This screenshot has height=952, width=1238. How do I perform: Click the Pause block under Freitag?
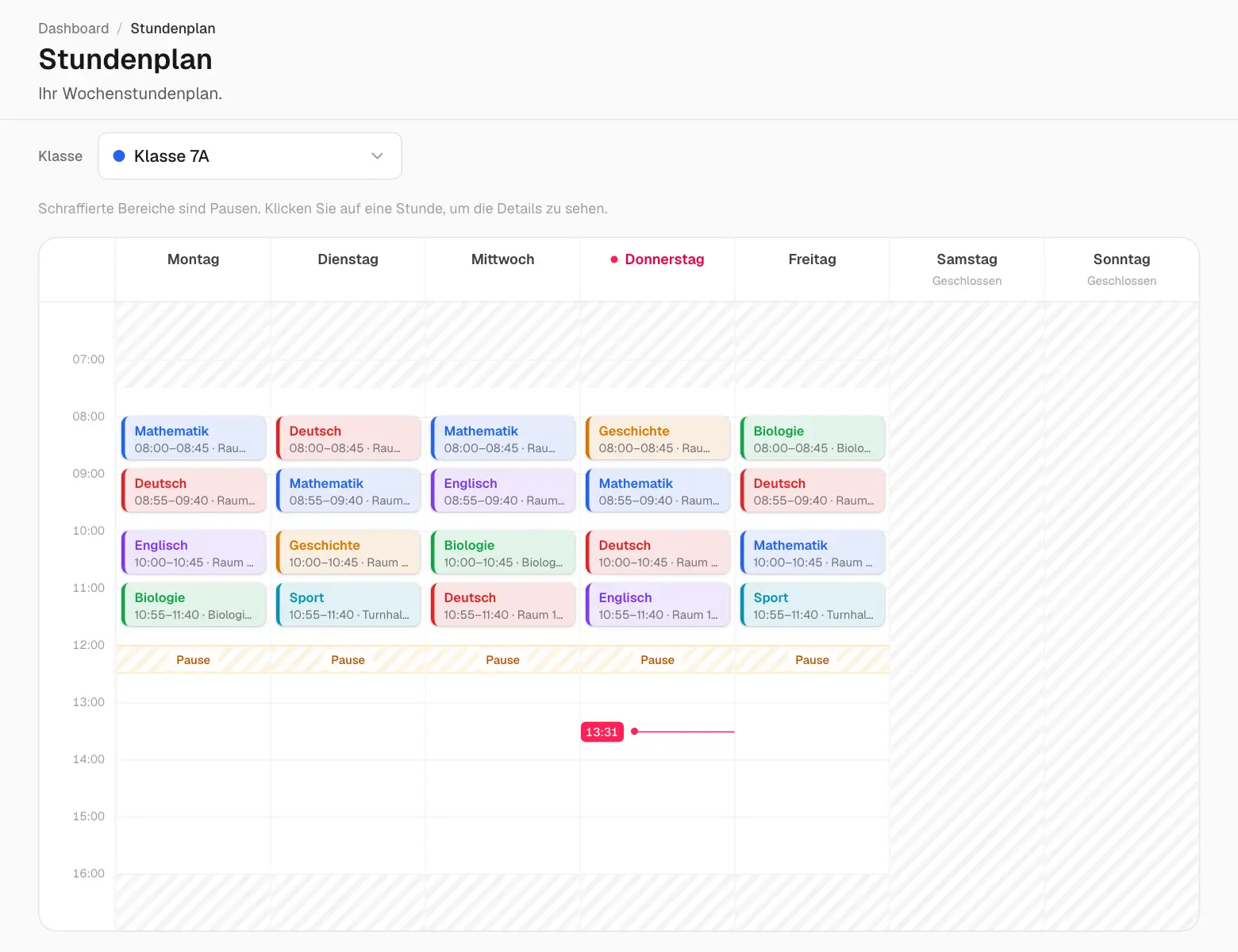(813, 660)
